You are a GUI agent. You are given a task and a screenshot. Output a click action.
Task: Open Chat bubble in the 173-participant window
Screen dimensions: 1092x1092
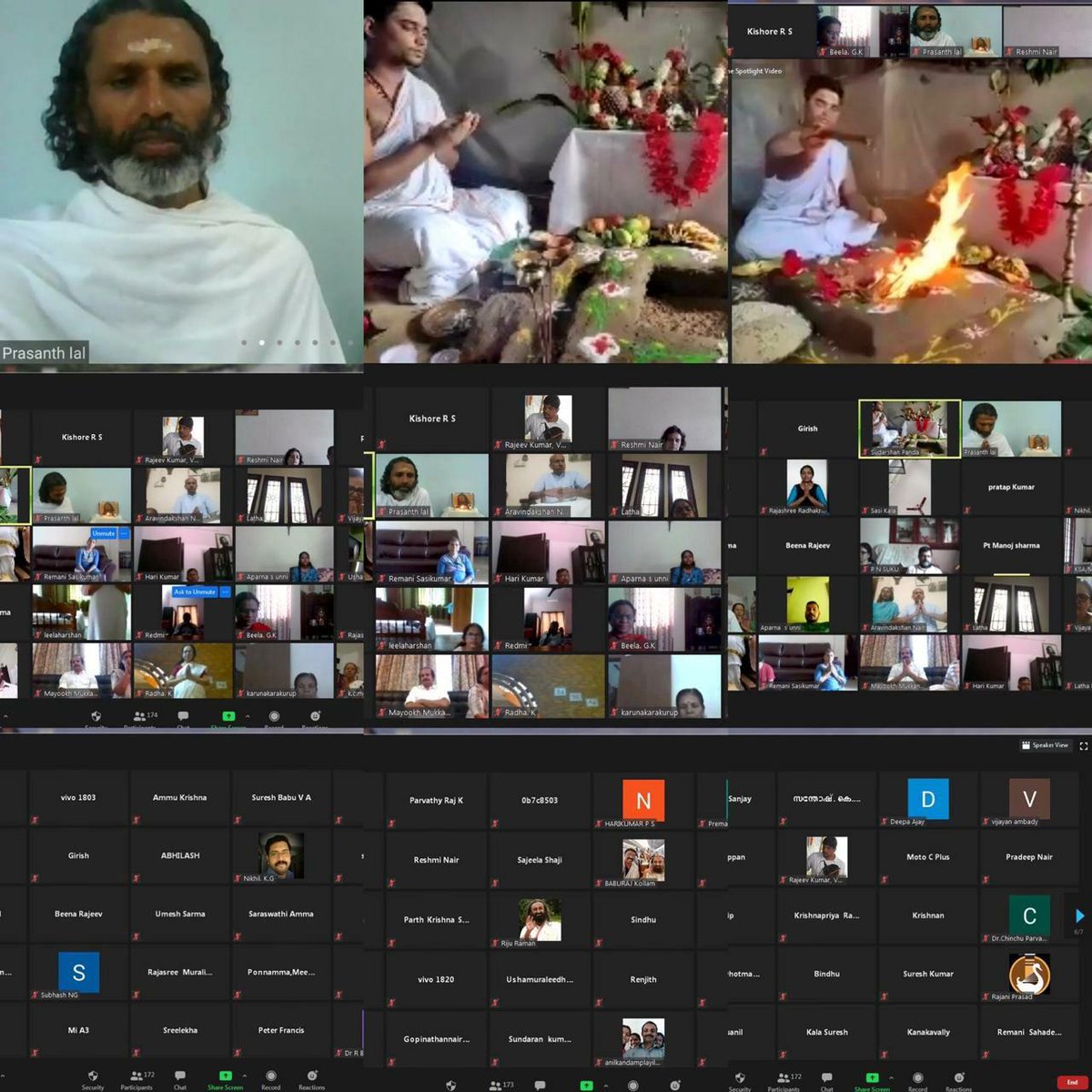[540, 1085]
